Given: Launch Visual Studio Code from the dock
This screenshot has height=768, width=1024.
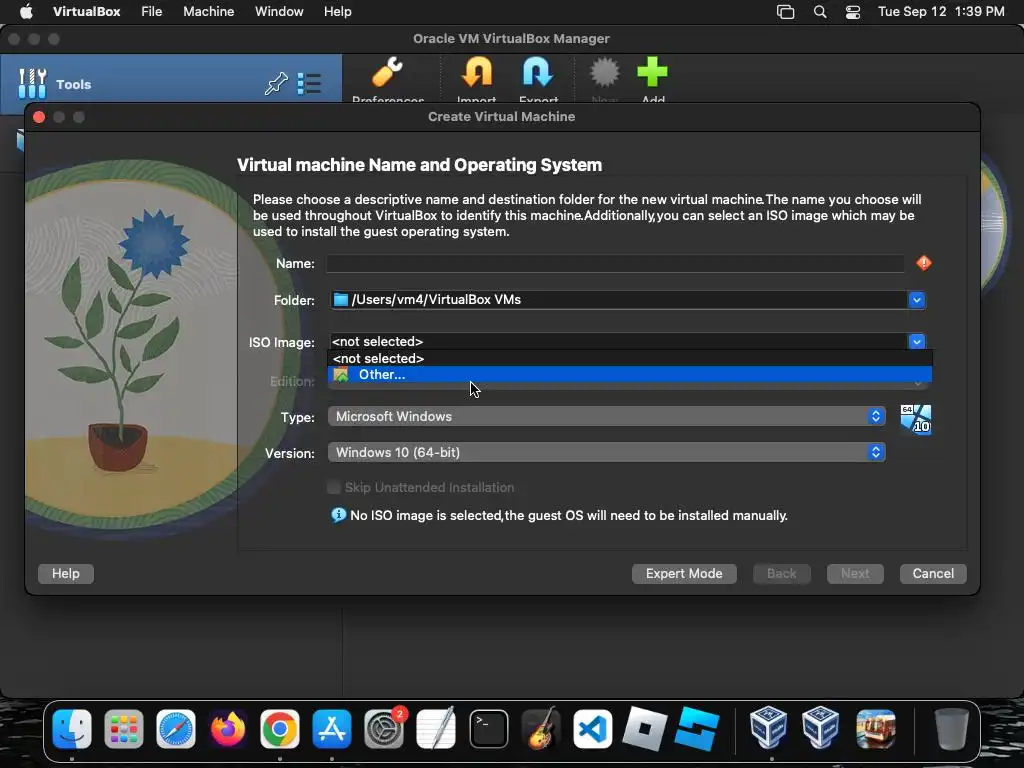Looking at the screenshot, I should click(x=592, y=729).
